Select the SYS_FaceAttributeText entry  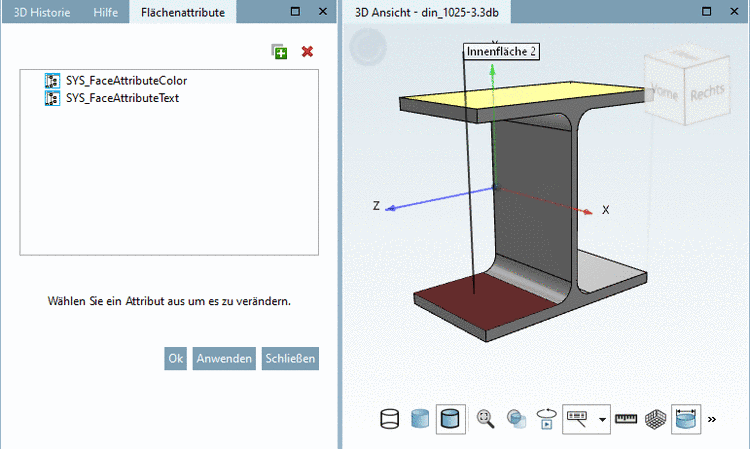tap(122, 98)
